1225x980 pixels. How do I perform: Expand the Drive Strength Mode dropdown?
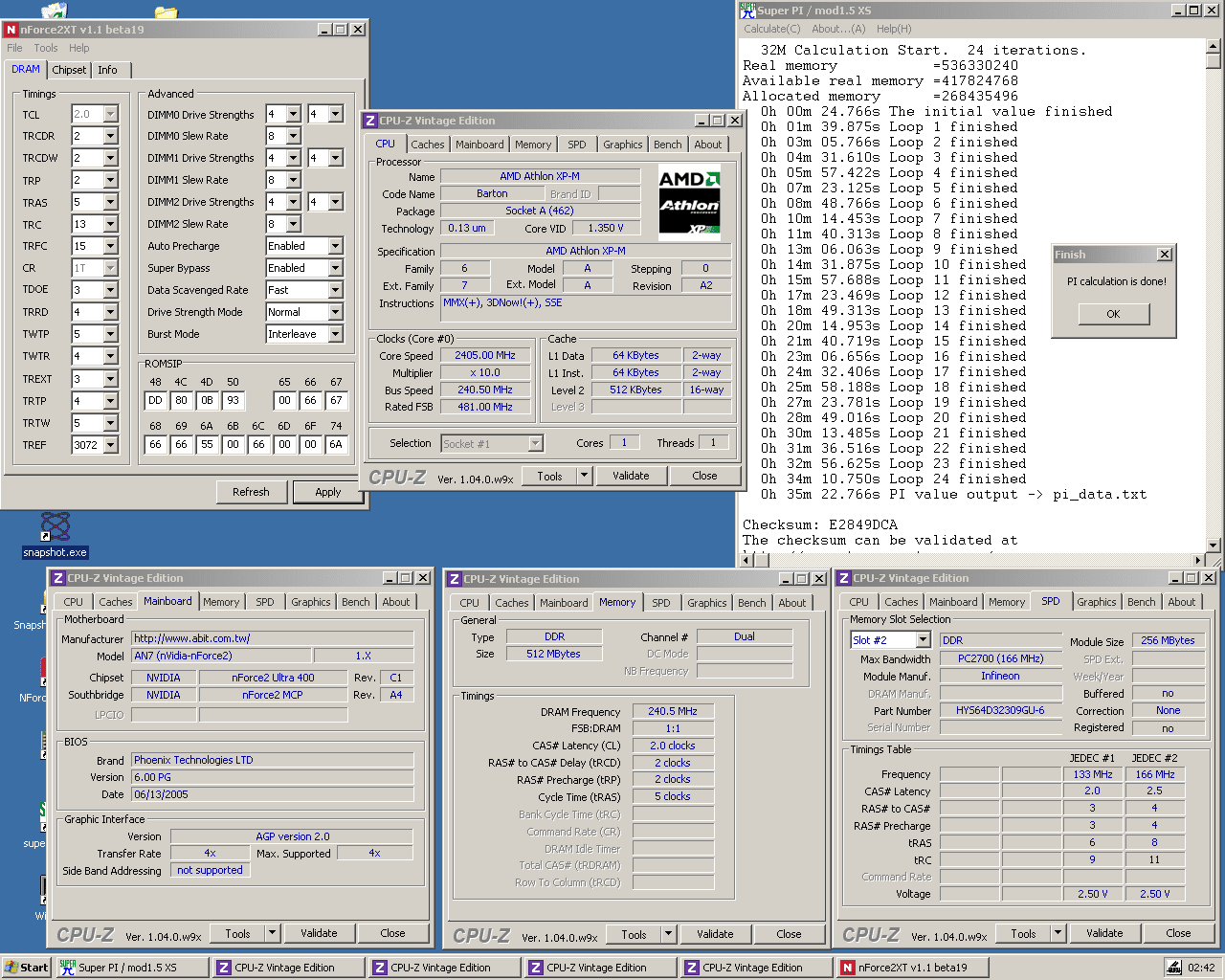pyautogui.click(x=336, y=312)
